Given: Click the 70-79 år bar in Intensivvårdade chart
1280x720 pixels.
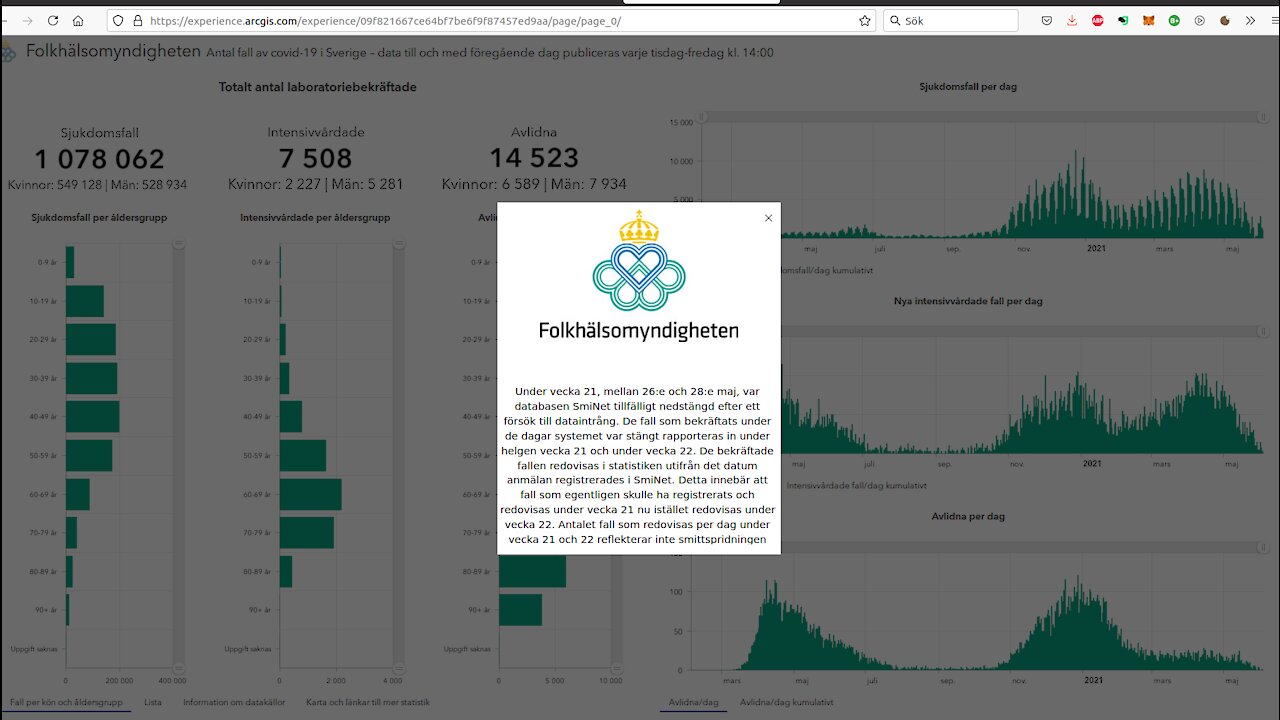Looking at the screenshot, I should click(x=307, y=533).
